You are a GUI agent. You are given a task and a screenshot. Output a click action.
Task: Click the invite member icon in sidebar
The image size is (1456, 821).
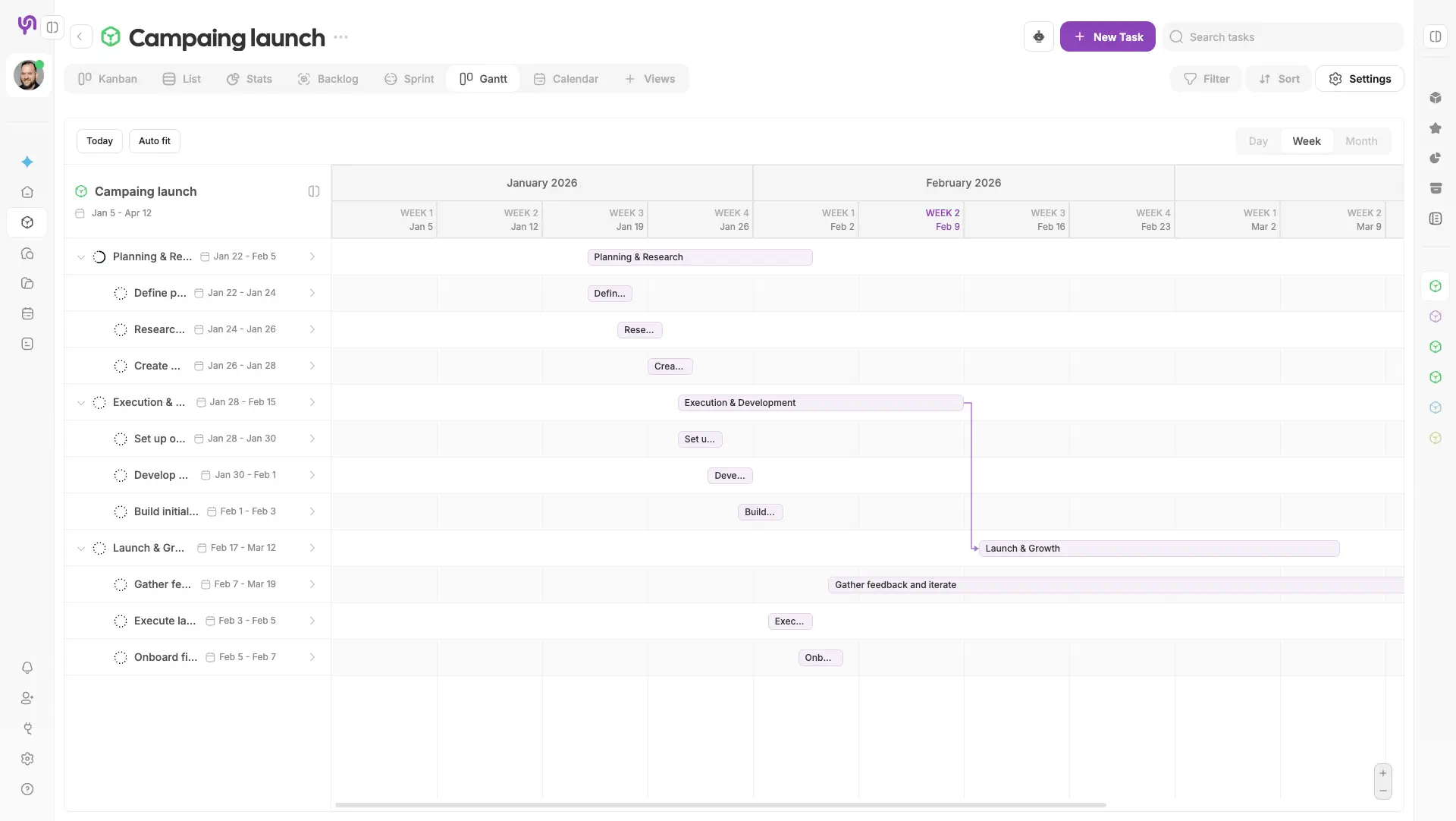coord(27,698)
